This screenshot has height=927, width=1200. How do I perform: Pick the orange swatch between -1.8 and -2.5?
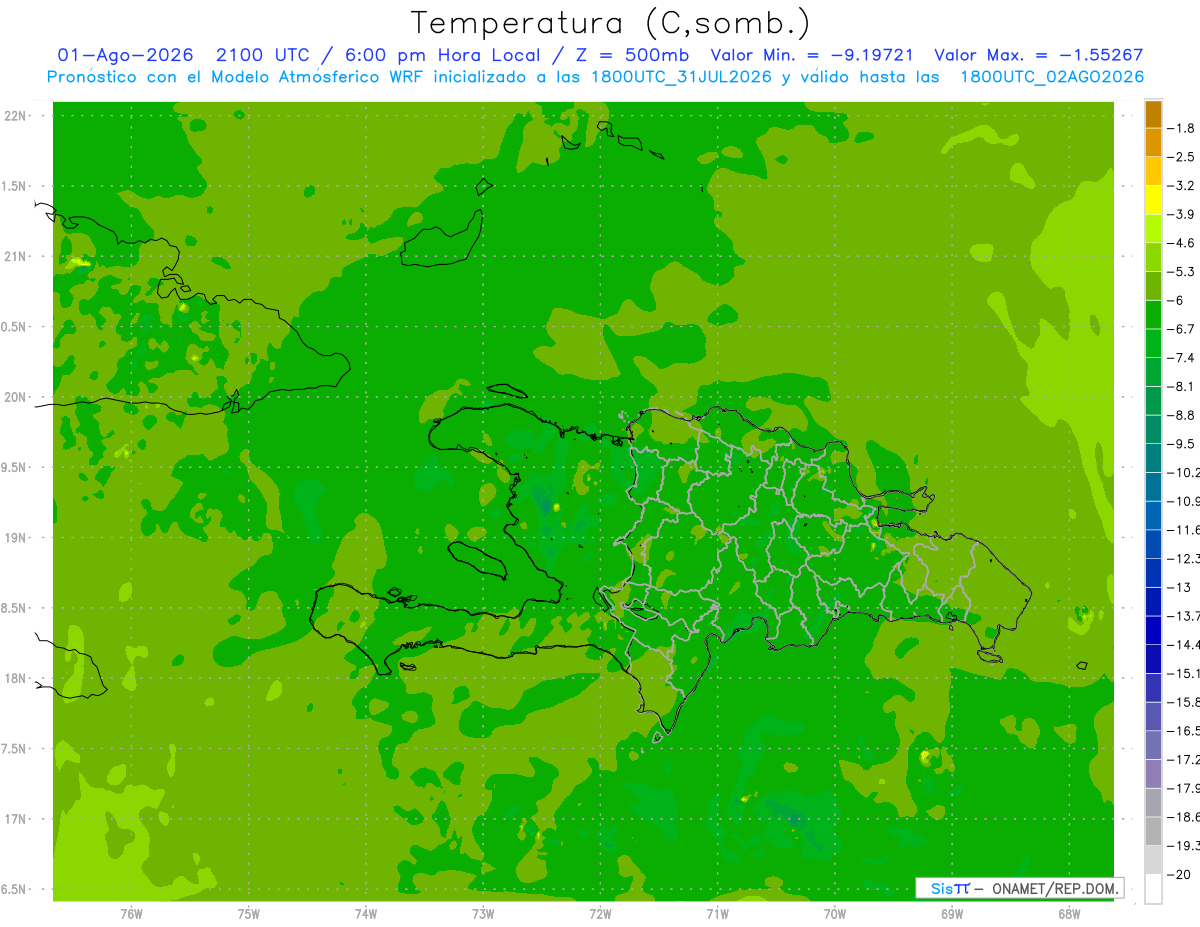[1153, 143]
